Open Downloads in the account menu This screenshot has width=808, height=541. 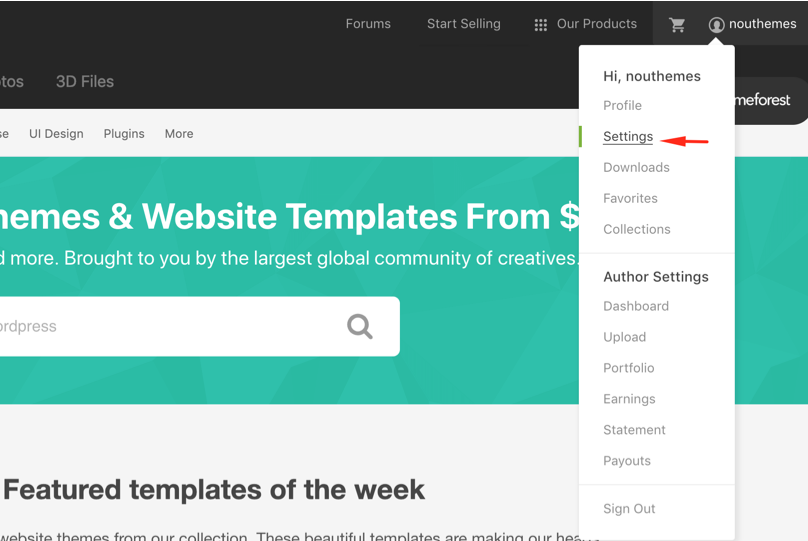point(636,167)
